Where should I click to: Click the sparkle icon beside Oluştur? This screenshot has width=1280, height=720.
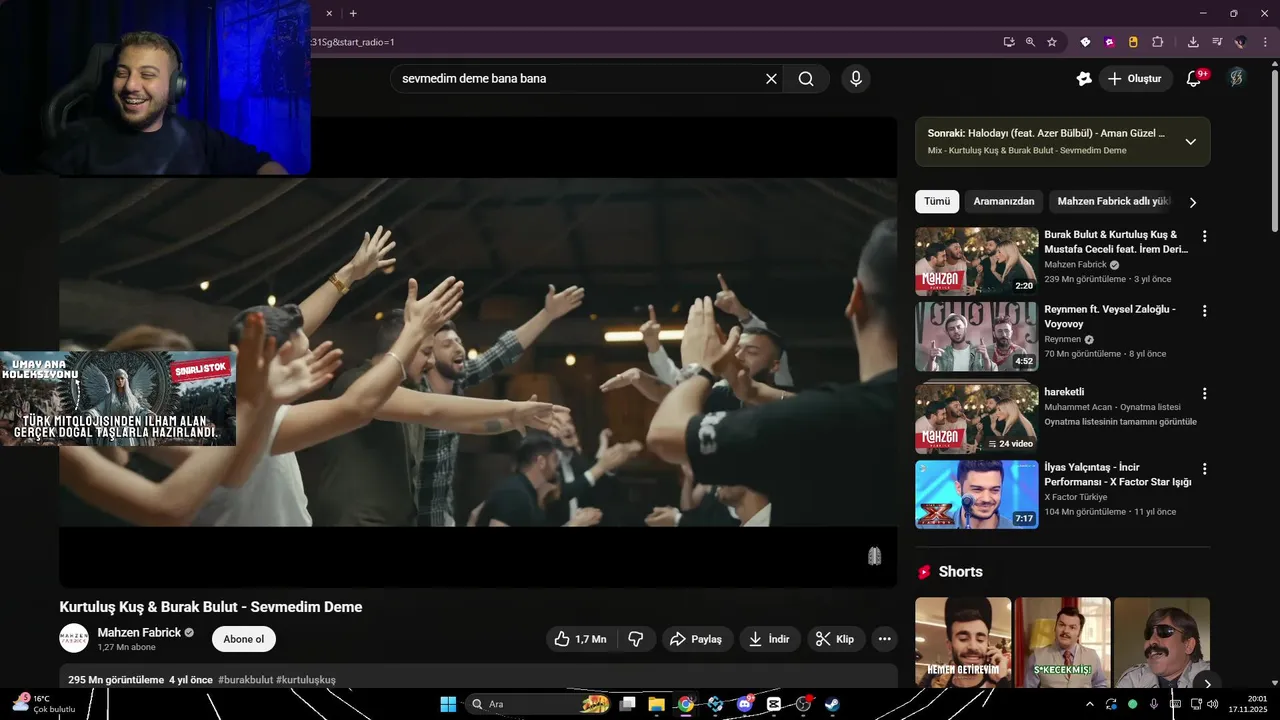point(1084,79)
